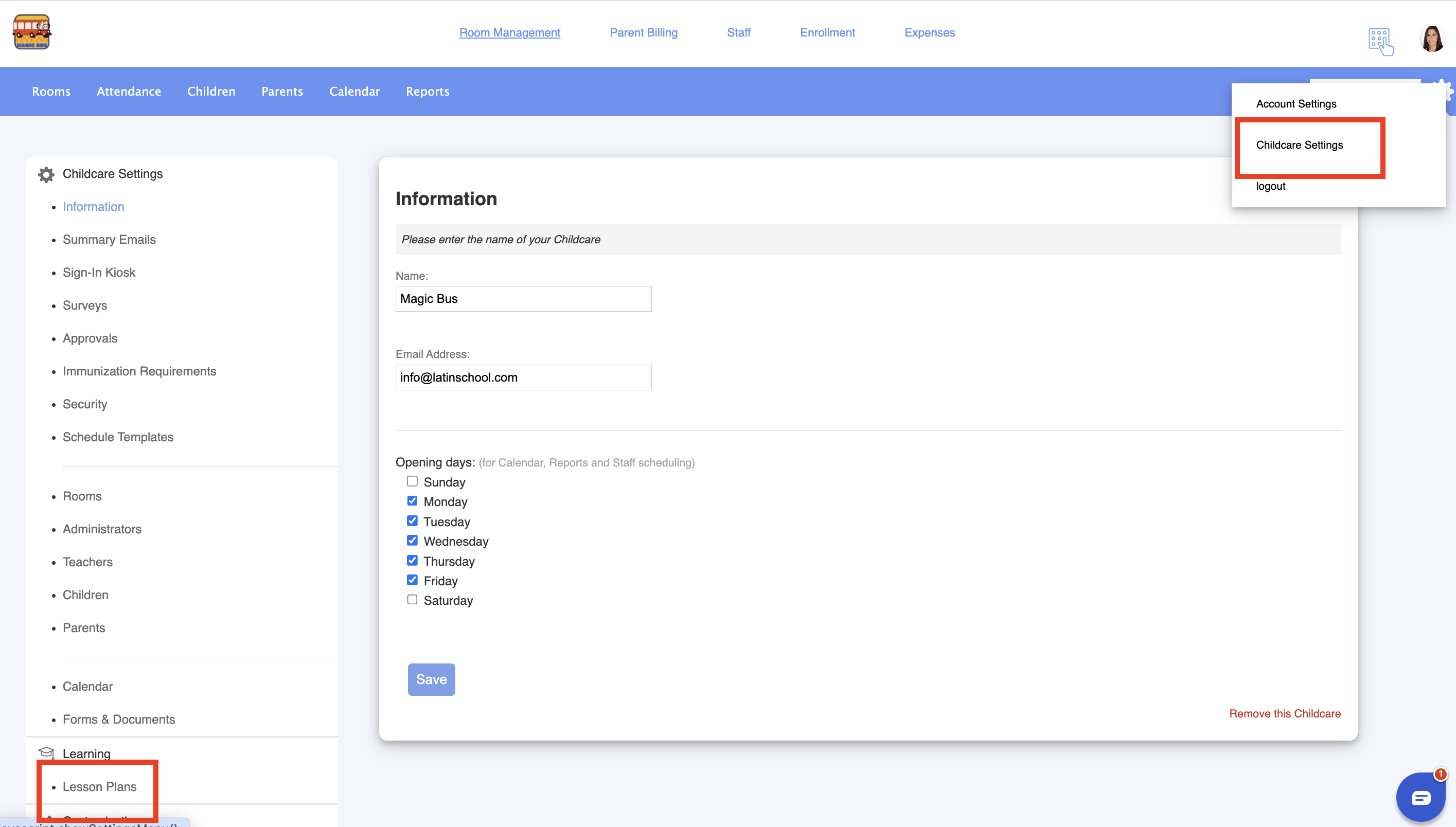Uncheck the Monday opening day

[x=412, y=501]
